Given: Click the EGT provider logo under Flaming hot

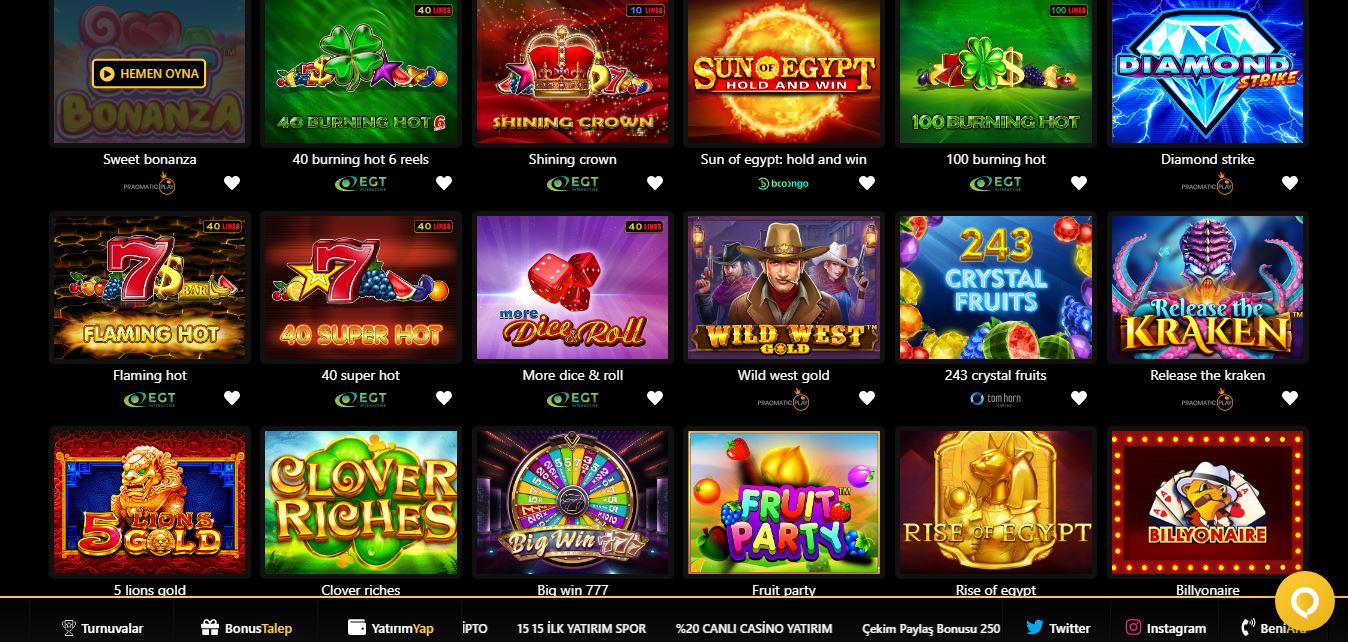Looking at the screenshot, I should coord(150,398).
